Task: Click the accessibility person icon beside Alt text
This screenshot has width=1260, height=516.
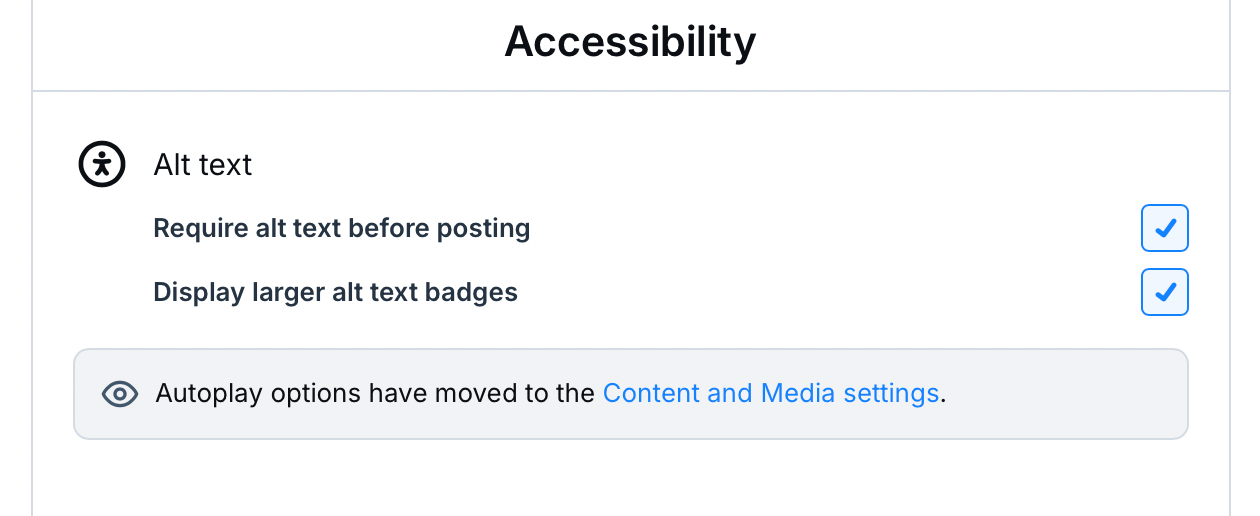Action: coord(102,164)
